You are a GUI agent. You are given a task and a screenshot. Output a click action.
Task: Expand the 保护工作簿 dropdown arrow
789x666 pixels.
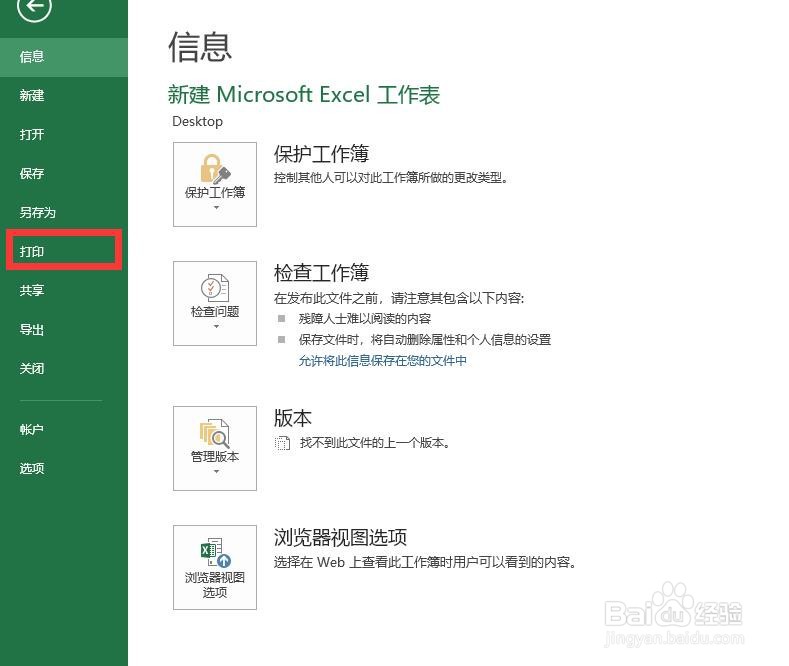pyautogui.click(x=216, y=207)
